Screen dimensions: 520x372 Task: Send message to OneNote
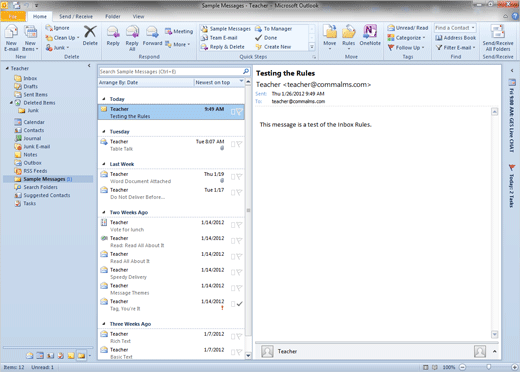click(370, 36)
